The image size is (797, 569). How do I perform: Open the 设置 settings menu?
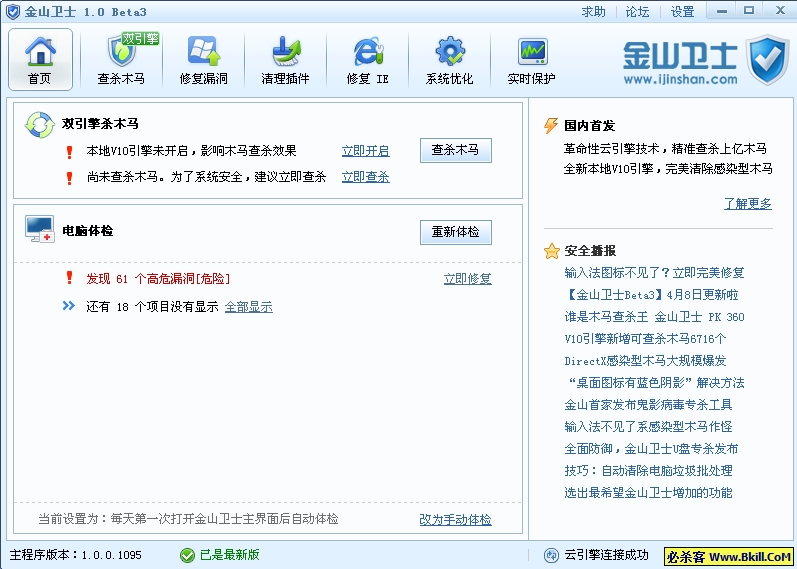click(682, 12)
